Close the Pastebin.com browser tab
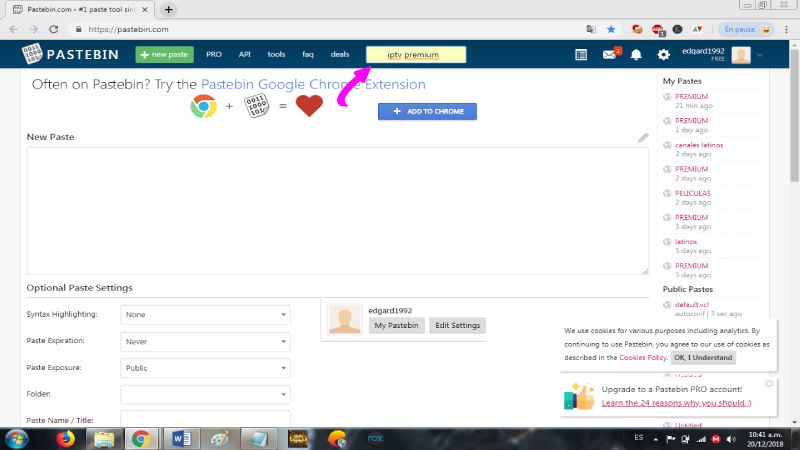Screen dimensions: 800x450 (x=145, y=10)
